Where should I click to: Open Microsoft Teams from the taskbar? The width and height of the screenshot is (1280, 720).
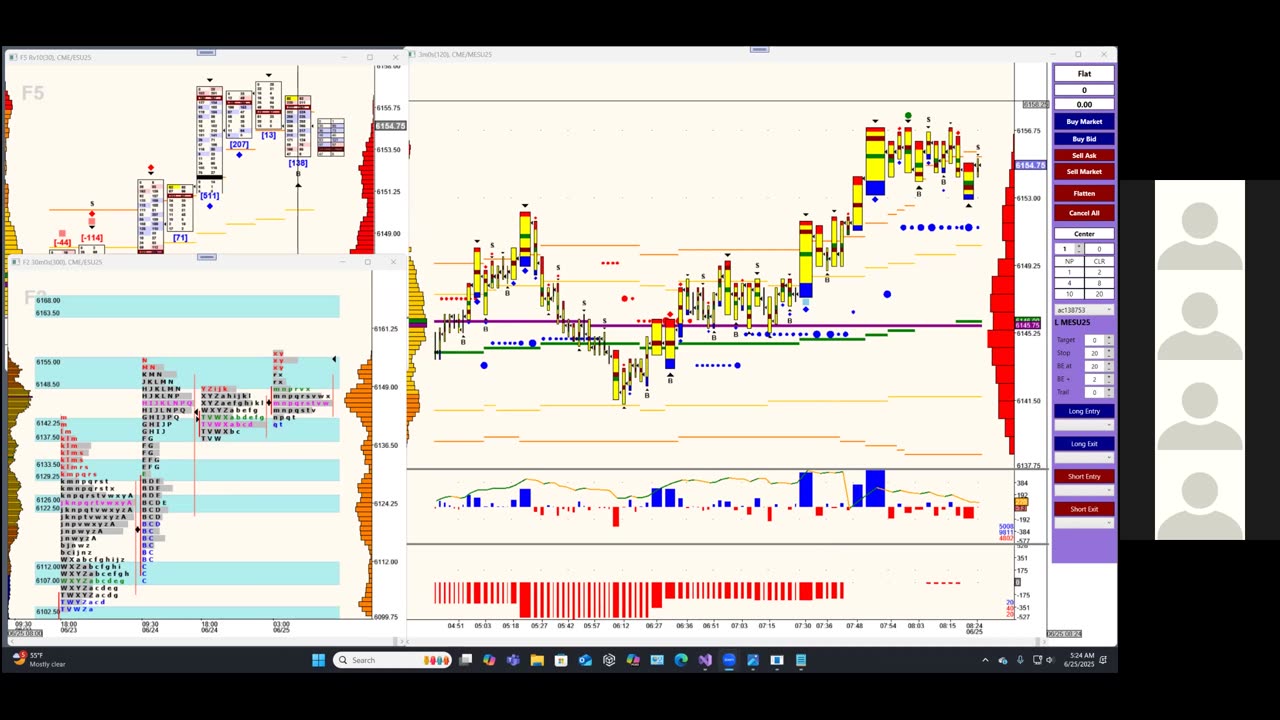pos(513,660)
